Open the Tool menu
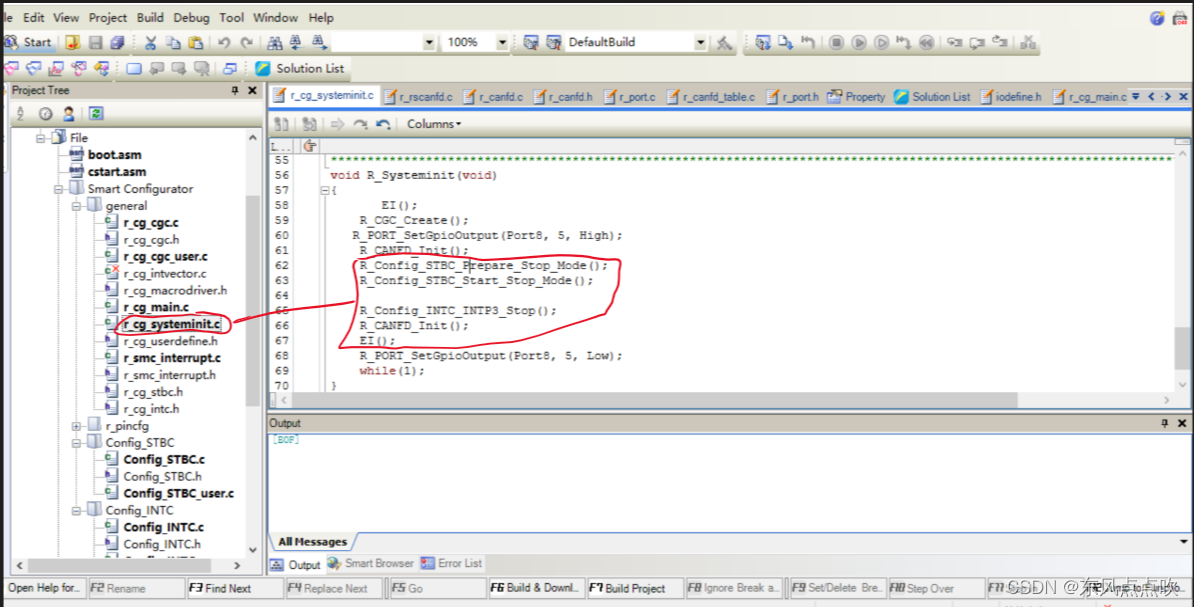Image resolution: width=1194 pixels, height=607 pixels. click(231, 18)
